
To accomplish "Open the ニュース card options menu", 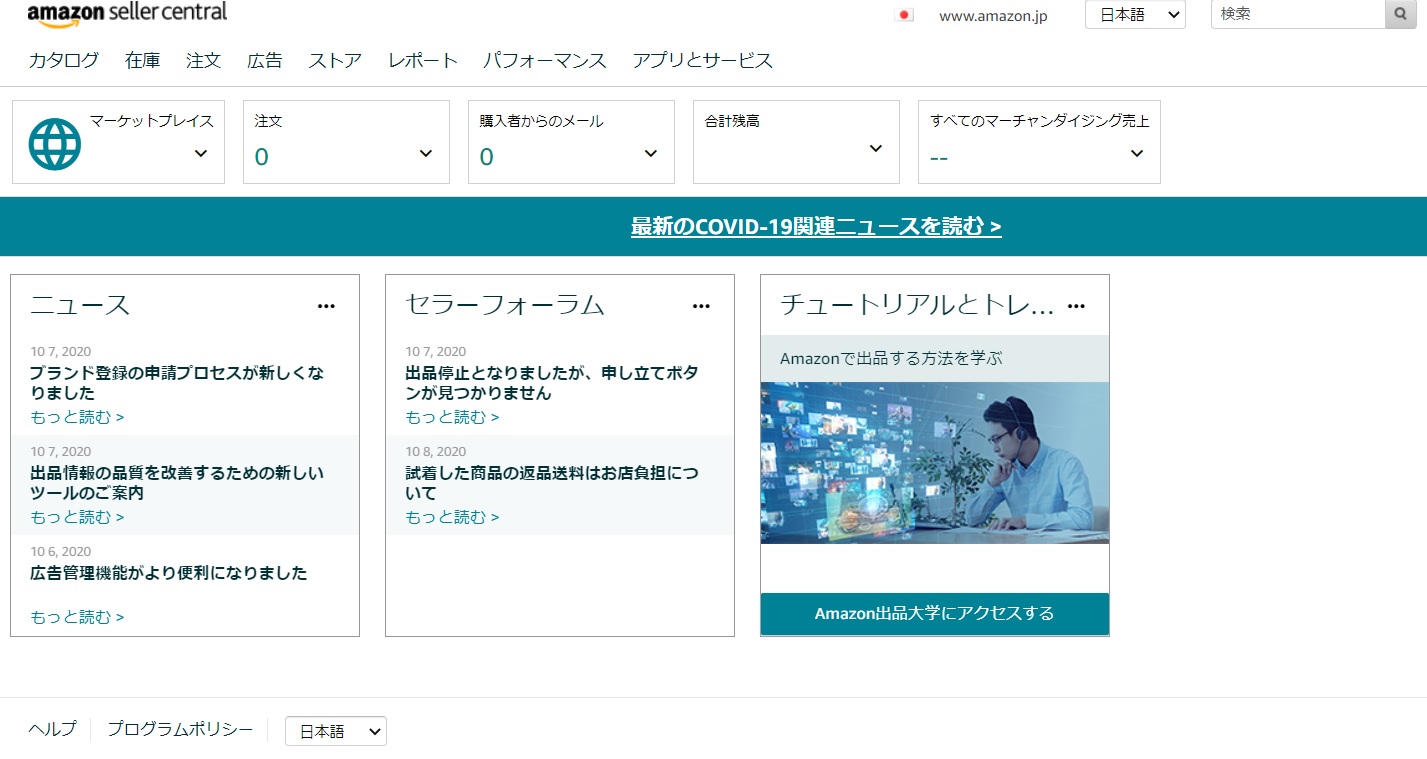I will click(x=326, y=306).
